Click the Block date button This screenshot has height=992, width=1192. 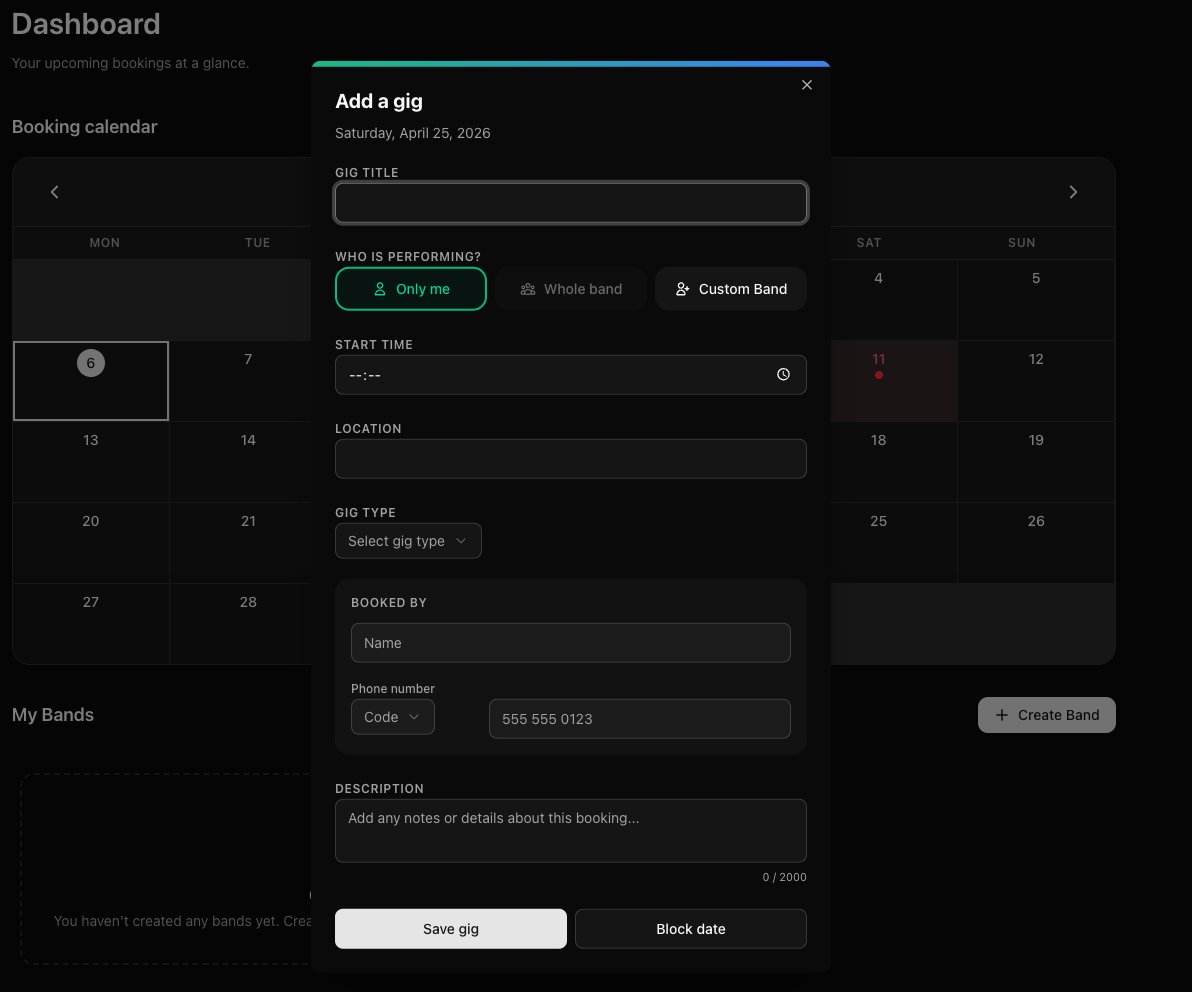click(691, 929)
